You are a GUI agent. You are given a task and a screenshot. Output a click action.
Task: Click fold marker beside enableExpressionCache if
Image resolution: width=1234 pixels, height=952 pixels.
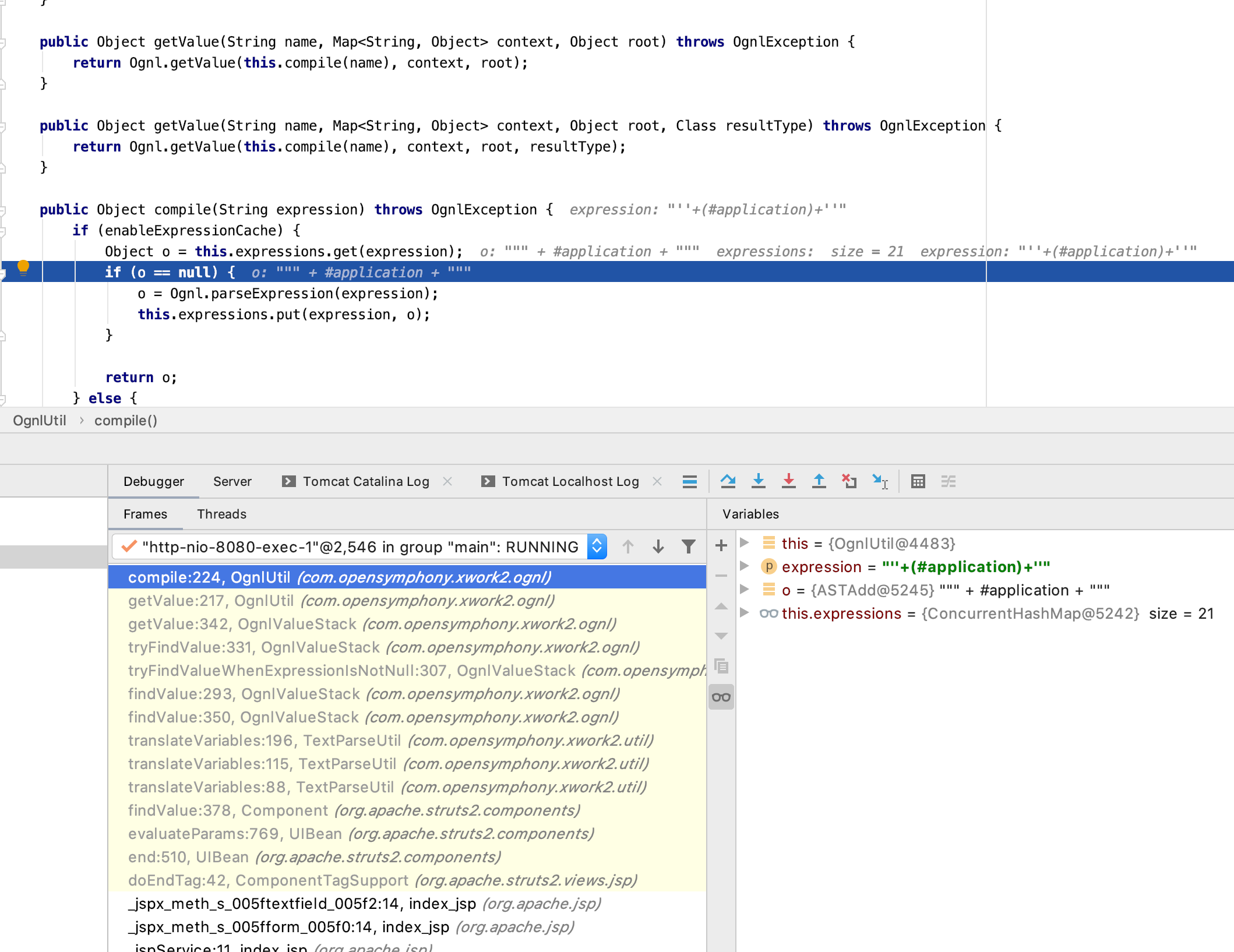[x=3, y=231]
